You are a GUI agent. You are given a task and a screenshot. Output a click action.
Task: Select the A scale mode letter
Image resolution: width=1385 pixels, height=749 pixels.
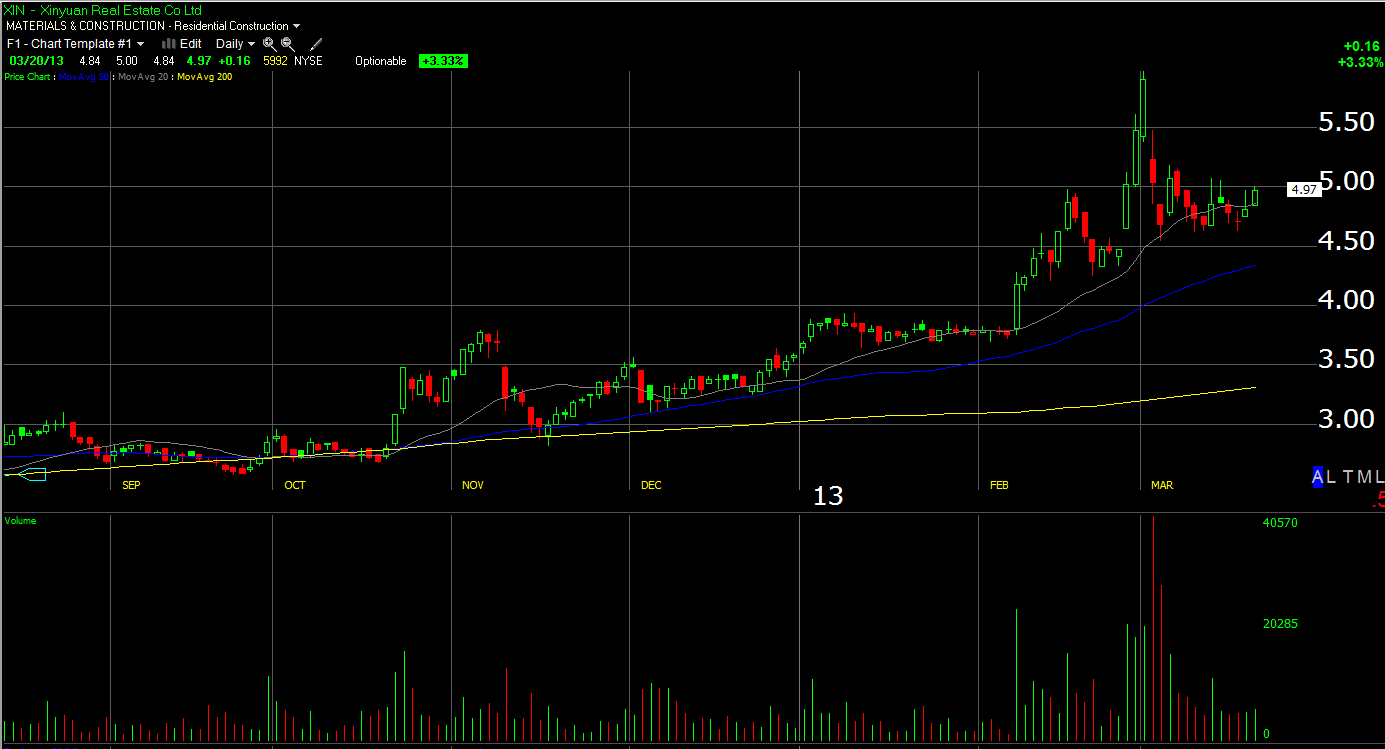point(1318,477)
